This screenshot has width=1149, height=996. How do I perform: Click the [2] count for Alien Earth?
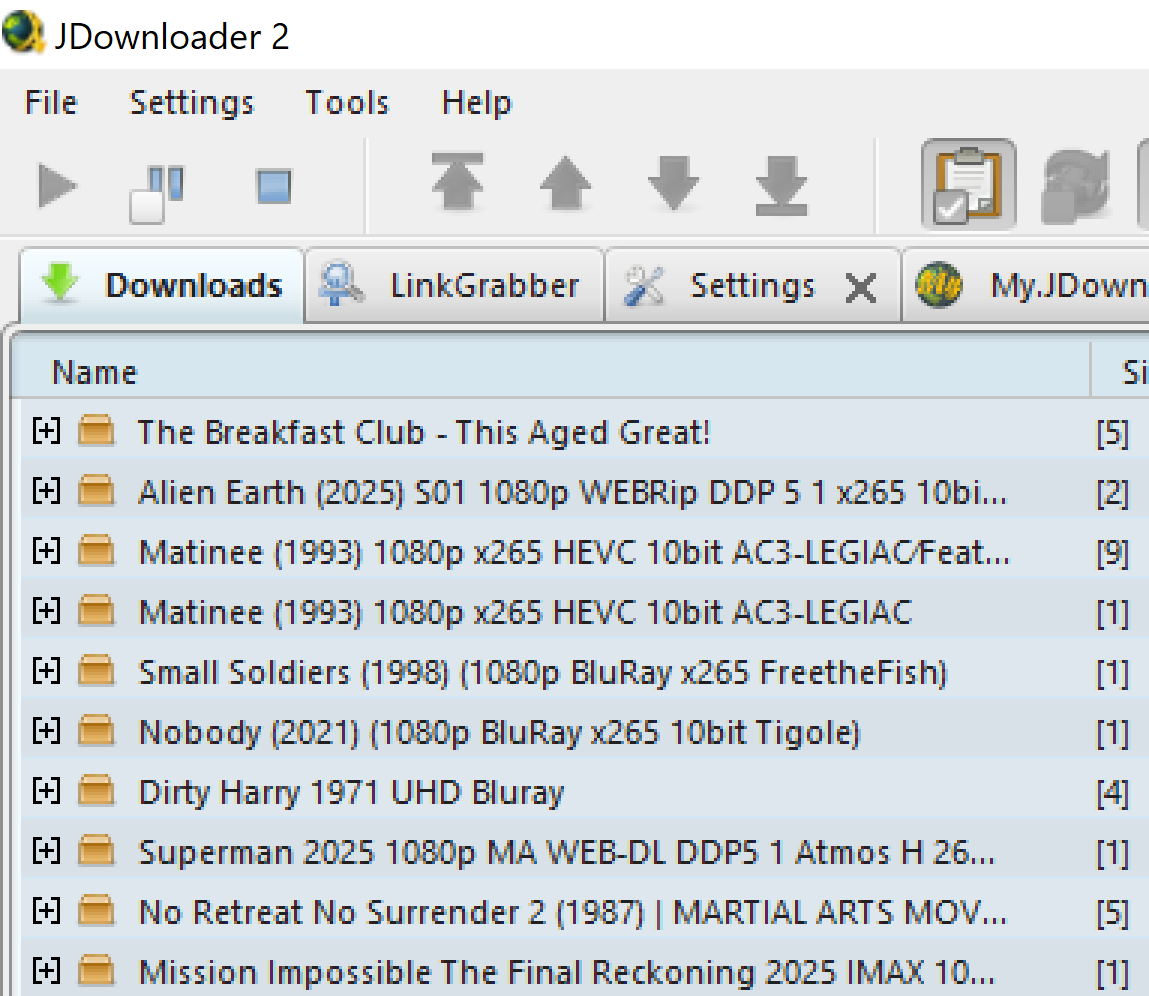[1112, 493]
